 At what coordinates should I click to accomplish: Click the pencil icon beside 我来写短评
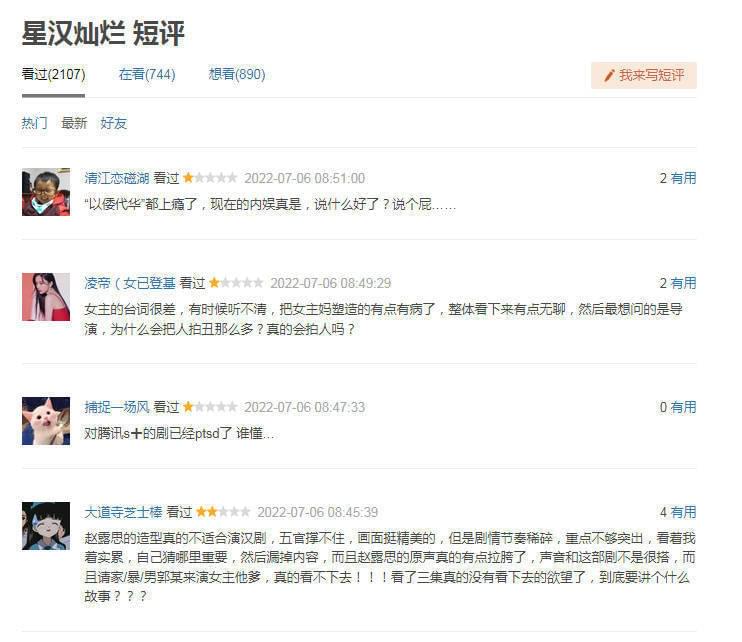coord(610,76)
